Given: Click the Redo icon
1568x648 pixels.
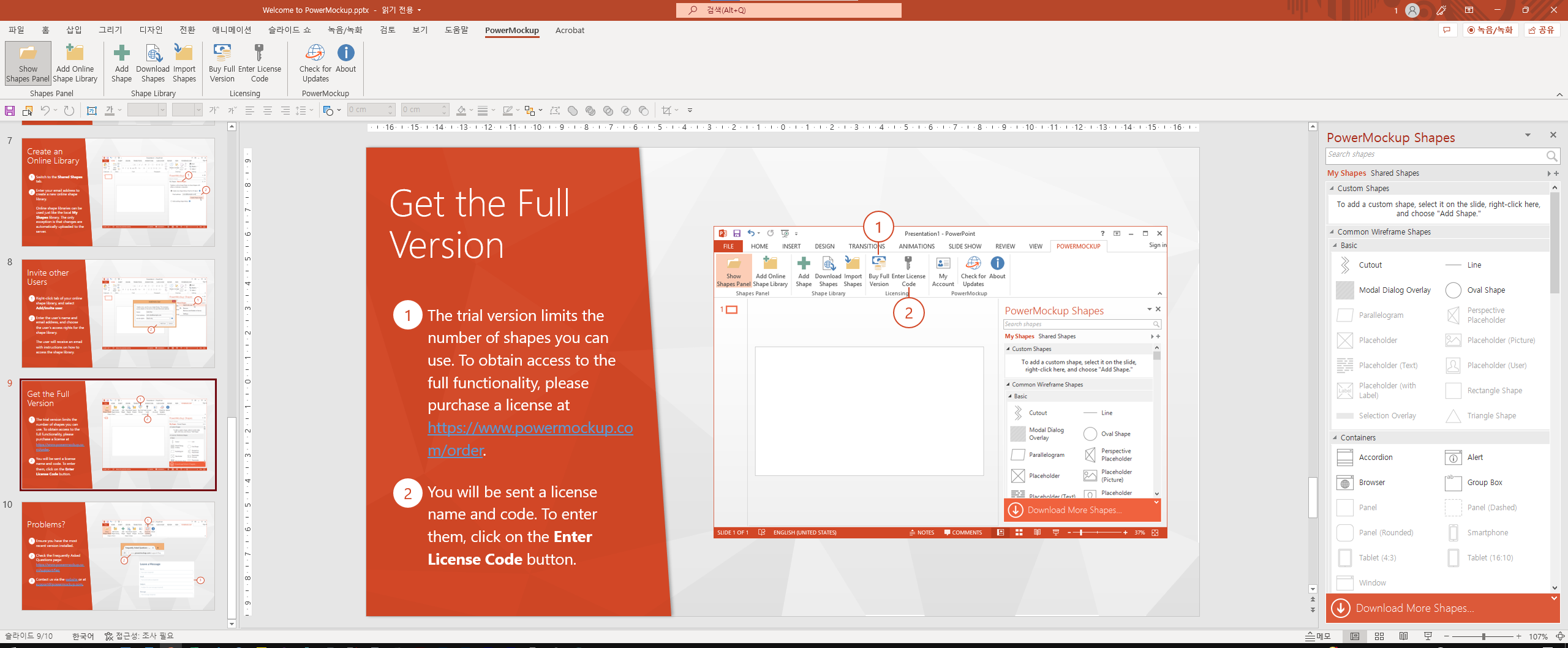Looking at the screenshot, I should [69, 111].
